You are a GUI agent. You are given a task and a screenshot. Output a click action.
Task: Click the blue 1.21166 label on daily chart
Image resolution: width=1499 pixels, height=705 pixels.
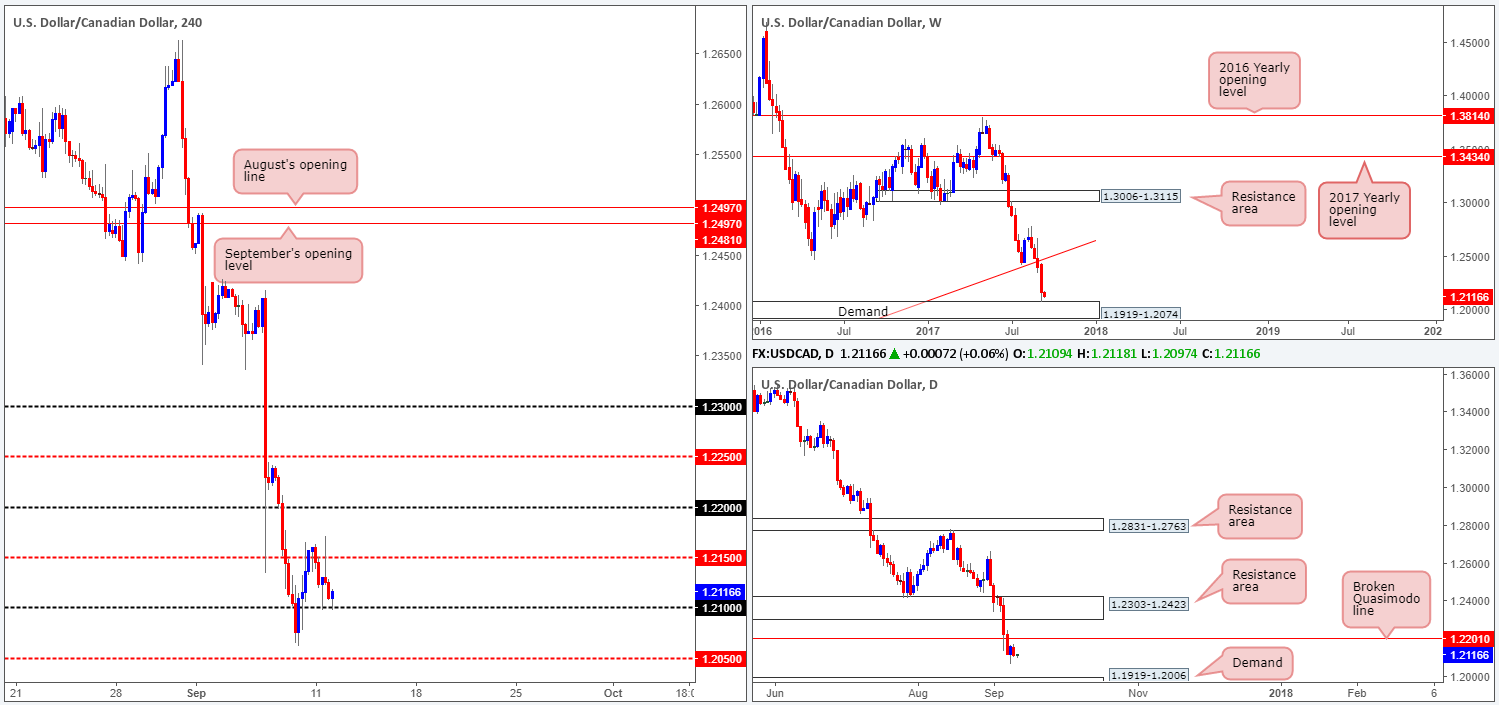coord(1467,655)
